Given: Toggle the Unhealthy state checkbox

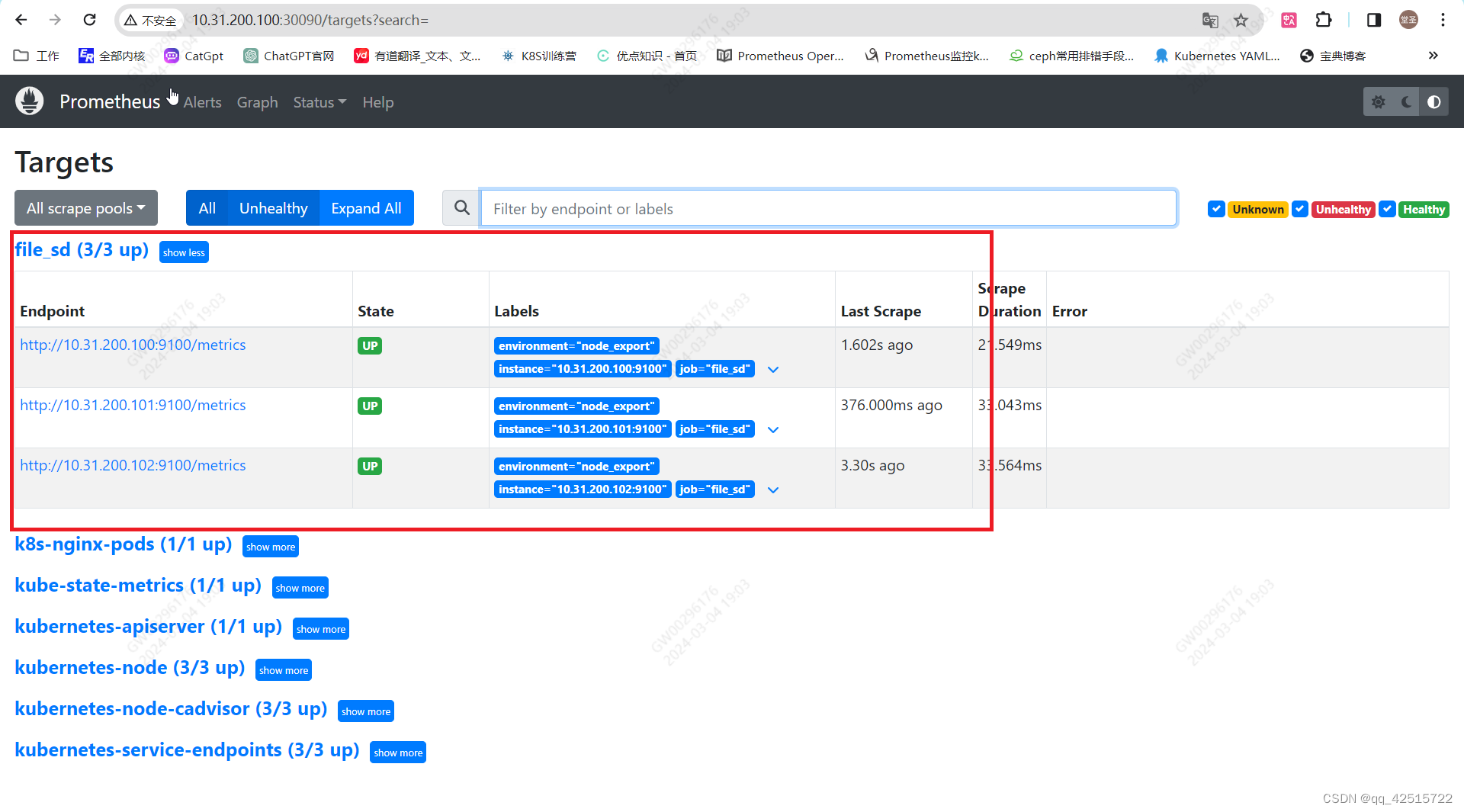Looking at the screenshot, I should [1300, 209].
